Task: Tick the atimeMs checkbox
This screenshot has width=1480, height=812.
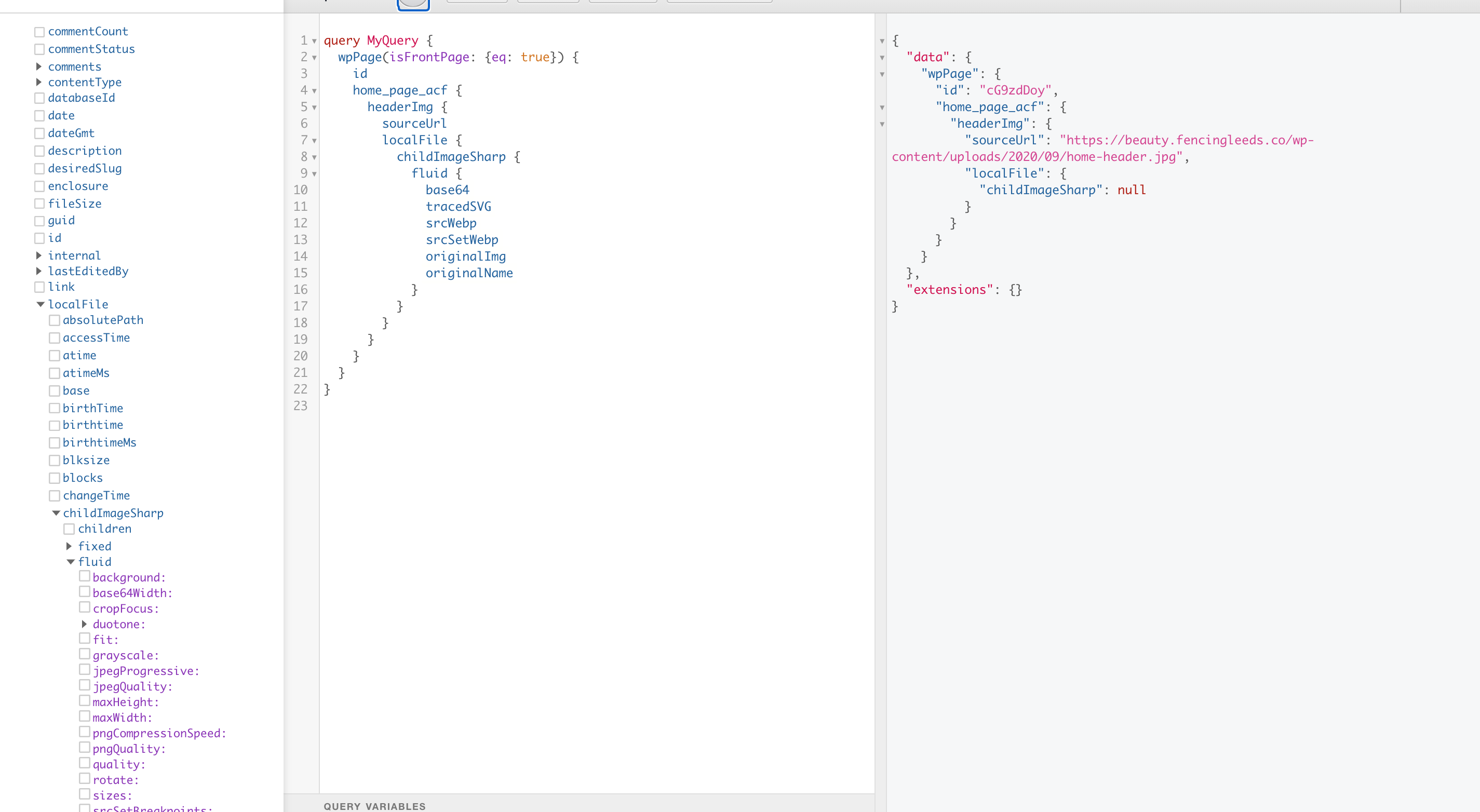Action: pos(55,373)
